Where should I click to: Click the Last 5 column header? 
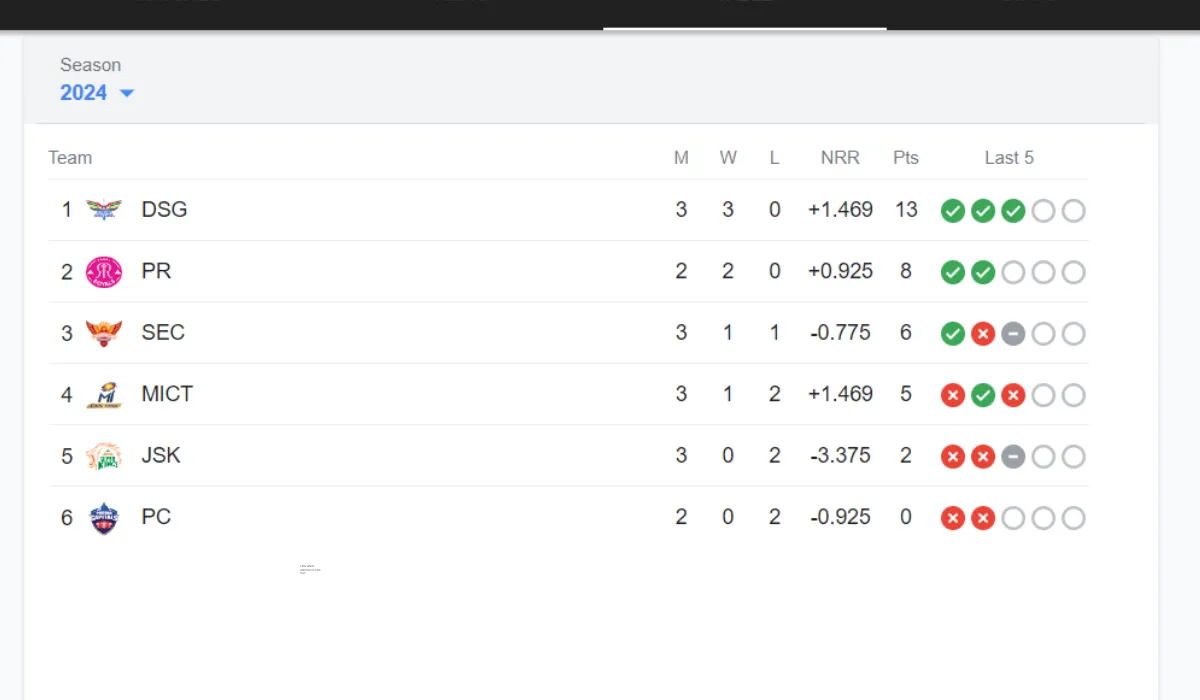pyautogui.click(x=1009, y=158)
